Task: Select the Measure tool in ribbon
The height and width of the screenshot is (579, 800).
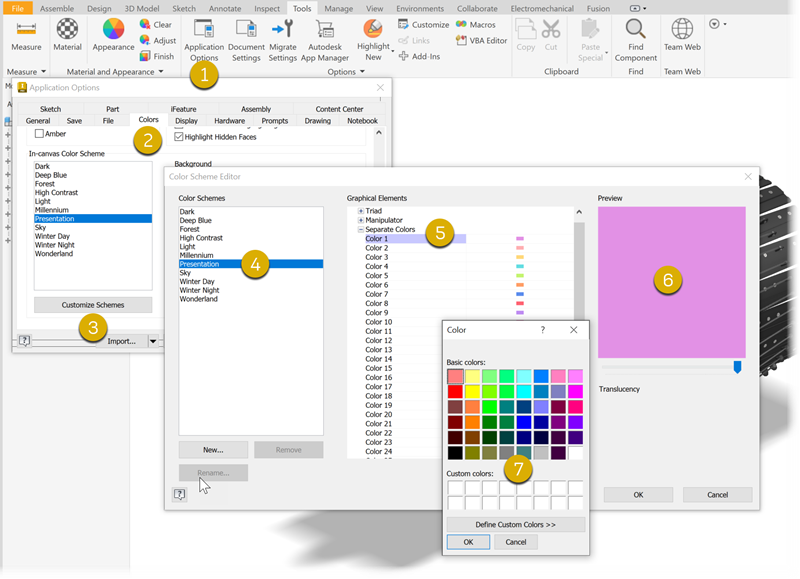Action: pos(26,35)
